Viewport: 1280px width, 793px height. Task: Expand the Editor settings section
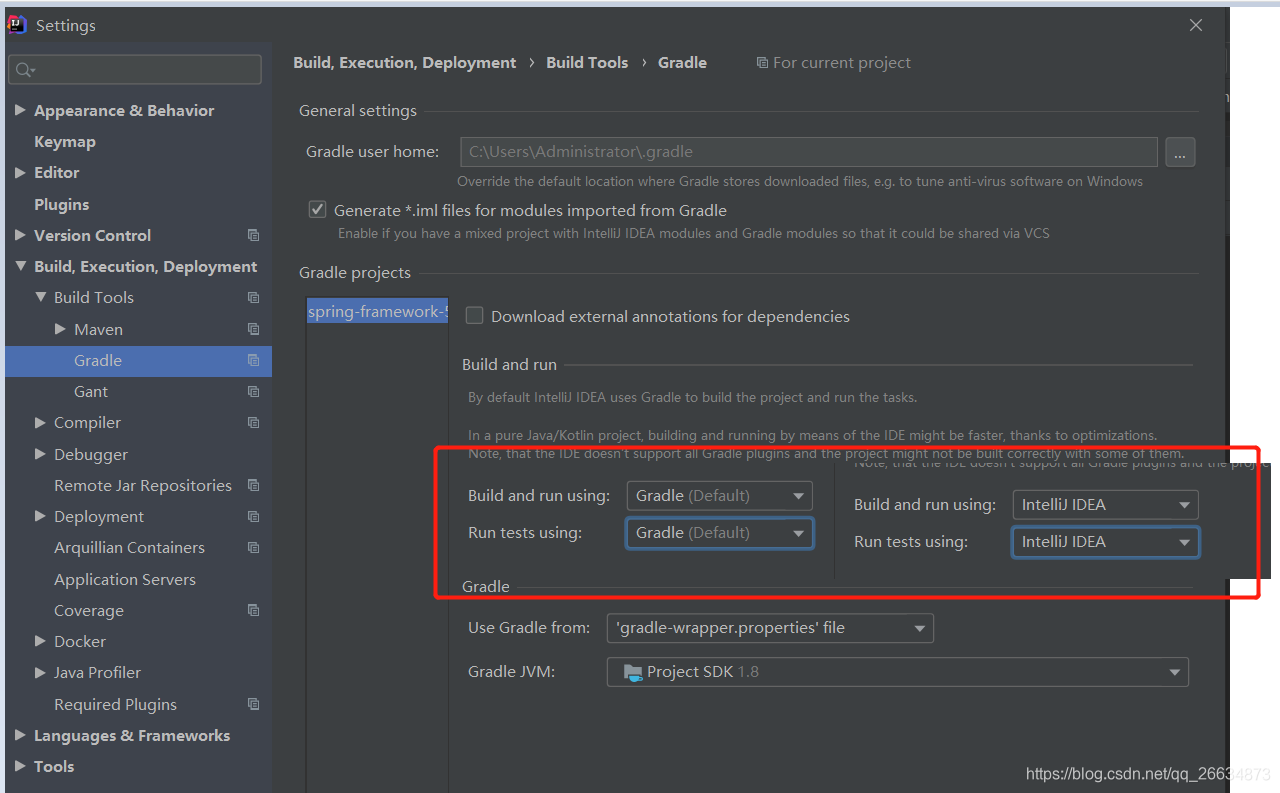pos(20,172)
